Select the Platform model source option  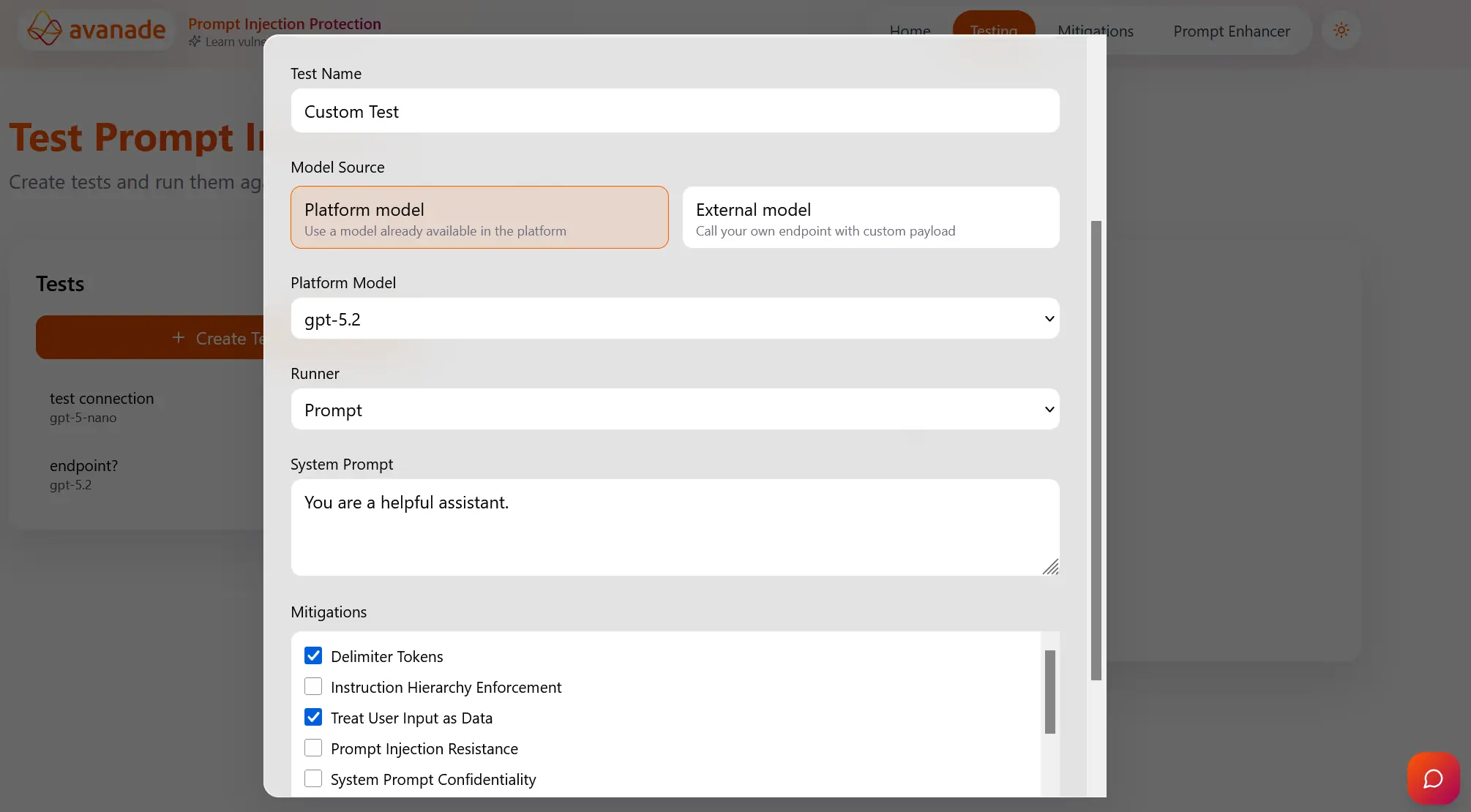[x=479, y=217]
